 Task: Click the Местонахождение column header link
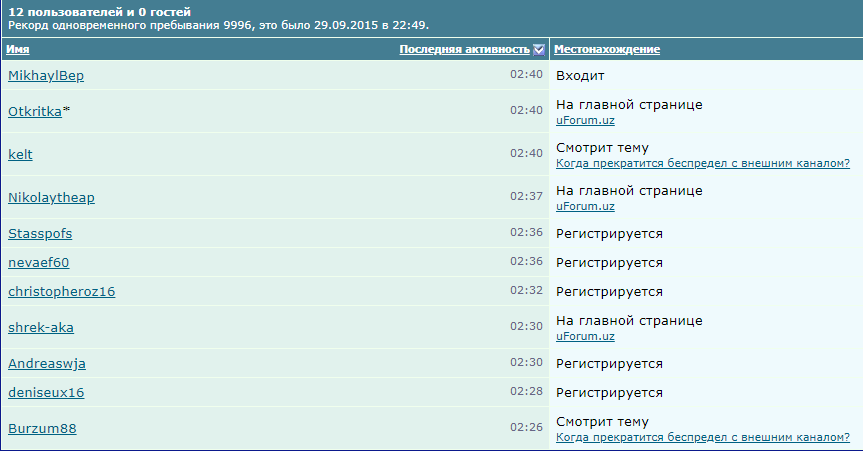(x=606, y=49)
